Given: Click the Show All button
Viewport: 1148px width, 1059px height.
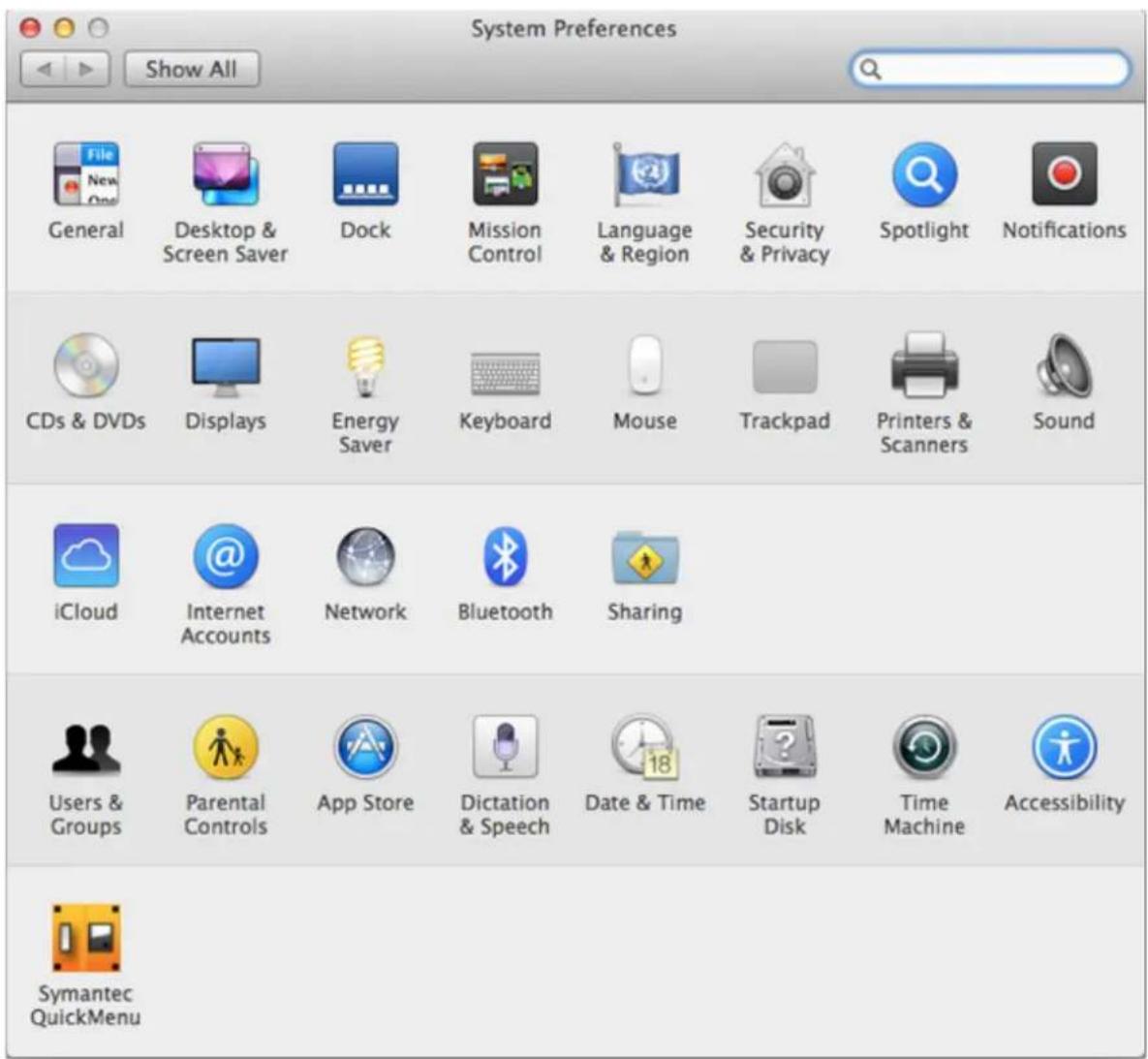Looking at the screenshot, I should coord(191,69).
